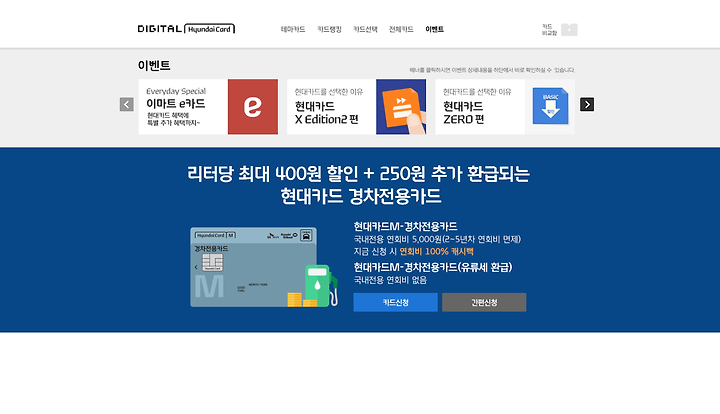Click the 카드 비교함 label
720x414 pixels.
549,30
